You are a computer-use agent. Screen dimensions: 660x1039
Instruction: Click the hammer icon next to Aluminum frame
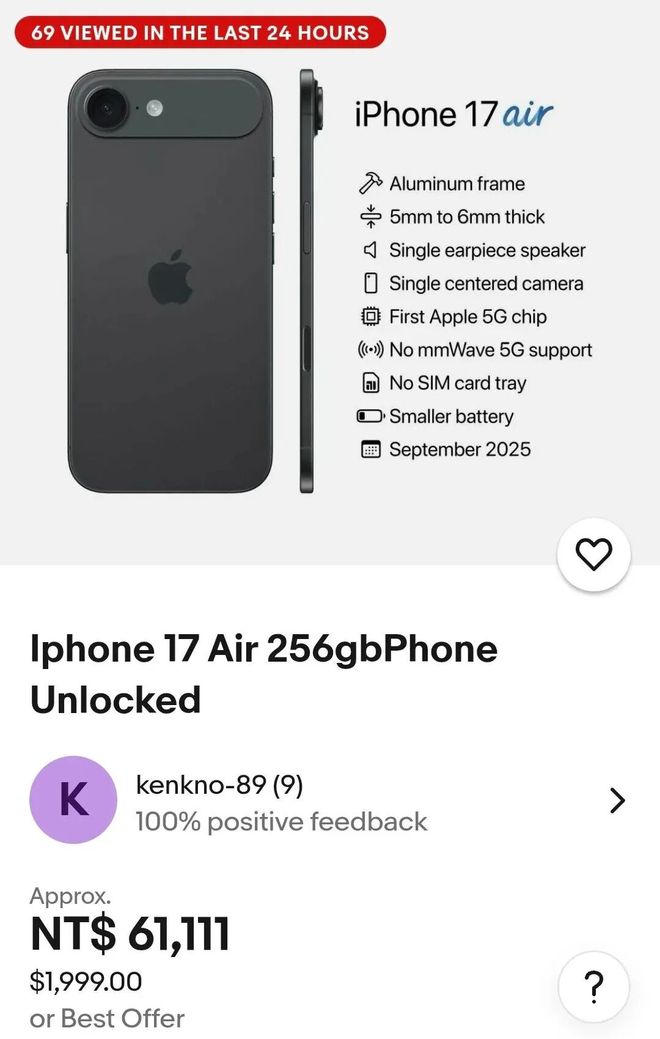pyautogui.click(x=370, y=184)
